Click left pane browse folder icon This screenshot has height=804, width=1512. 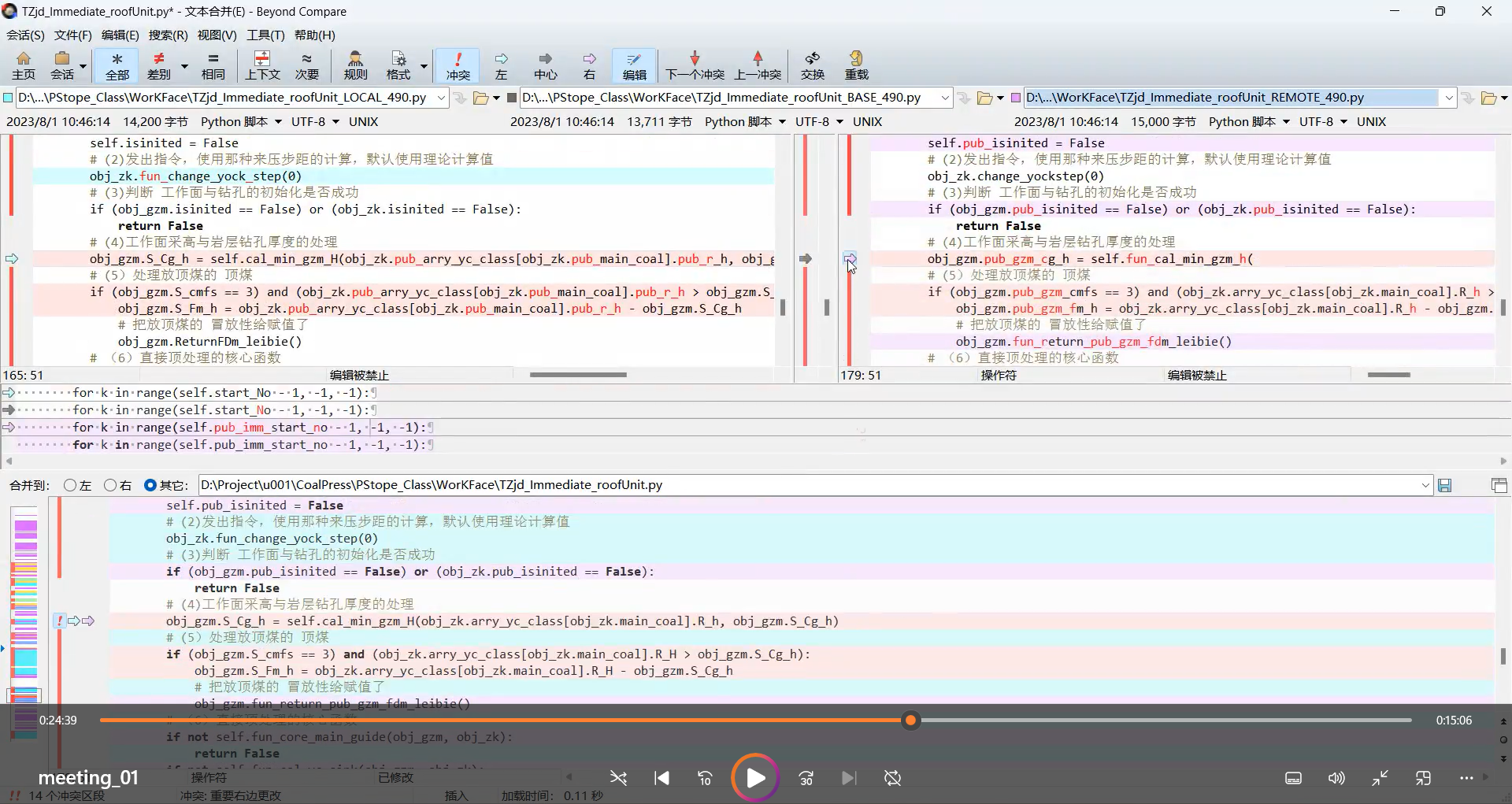point(481,98)
